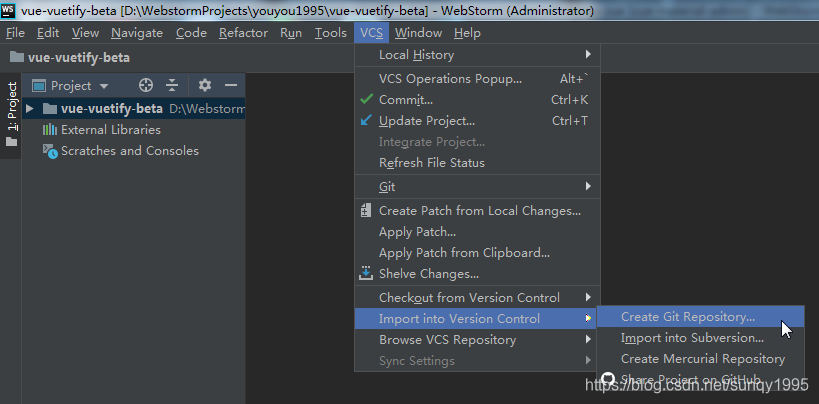Image resolution: width=819 pixels, height=404 pixels.
Task: Open the Project view dropdown selector
Action: click(x=71, y=86)
